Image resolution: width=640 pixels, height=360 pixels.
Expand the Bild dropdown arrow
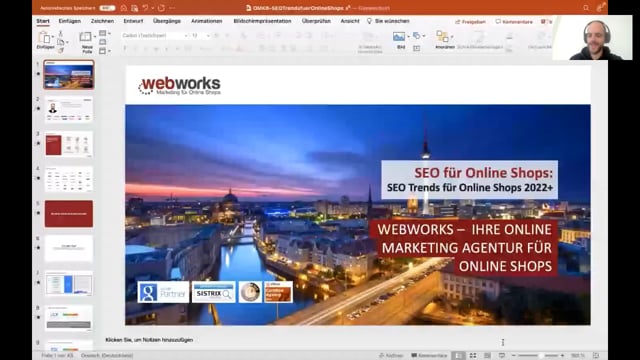408,37
